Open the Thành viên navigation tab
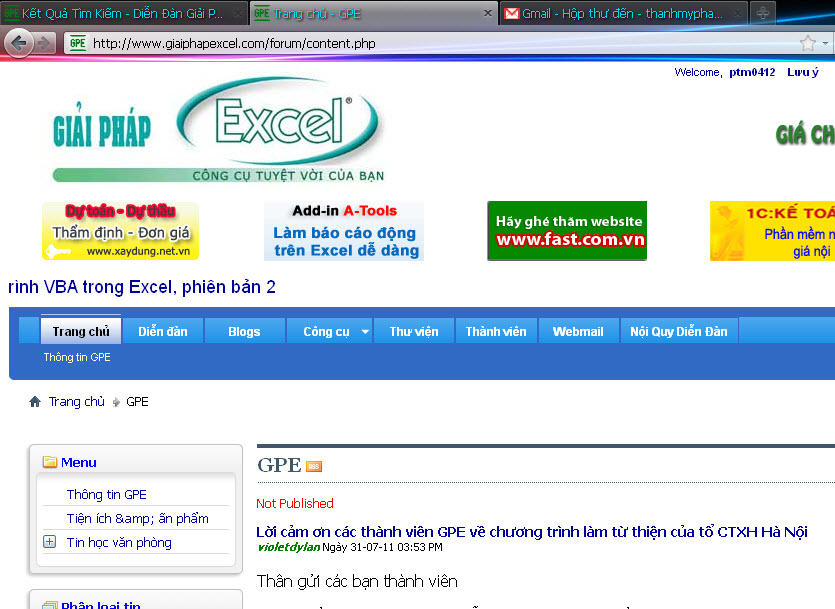 pos(496,331)
